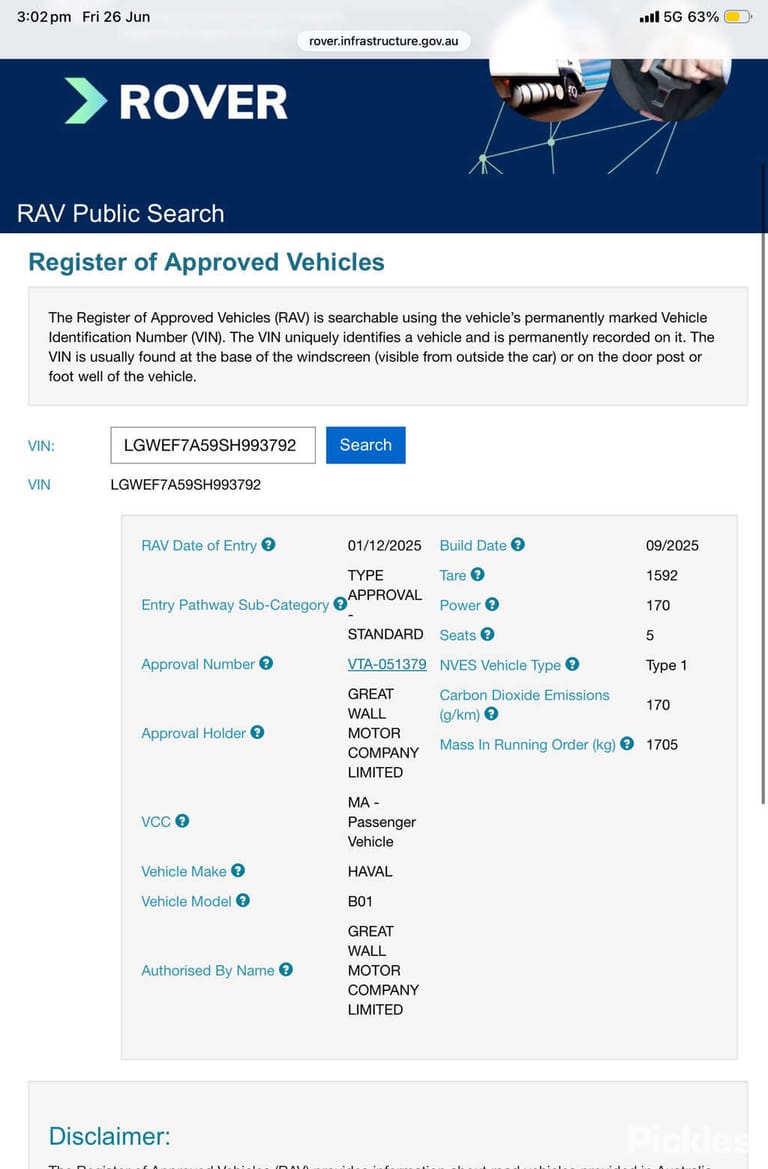Click the Carbon Dioxide Emissions help icon
The width and height of the screenshot is (768, 1169).
click(x=491, y=714)
